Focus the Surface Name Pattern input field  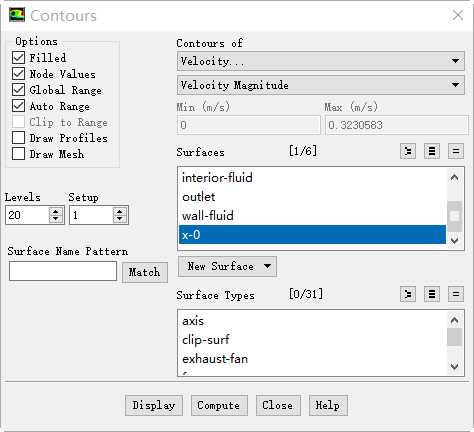[x=63, y=271]
